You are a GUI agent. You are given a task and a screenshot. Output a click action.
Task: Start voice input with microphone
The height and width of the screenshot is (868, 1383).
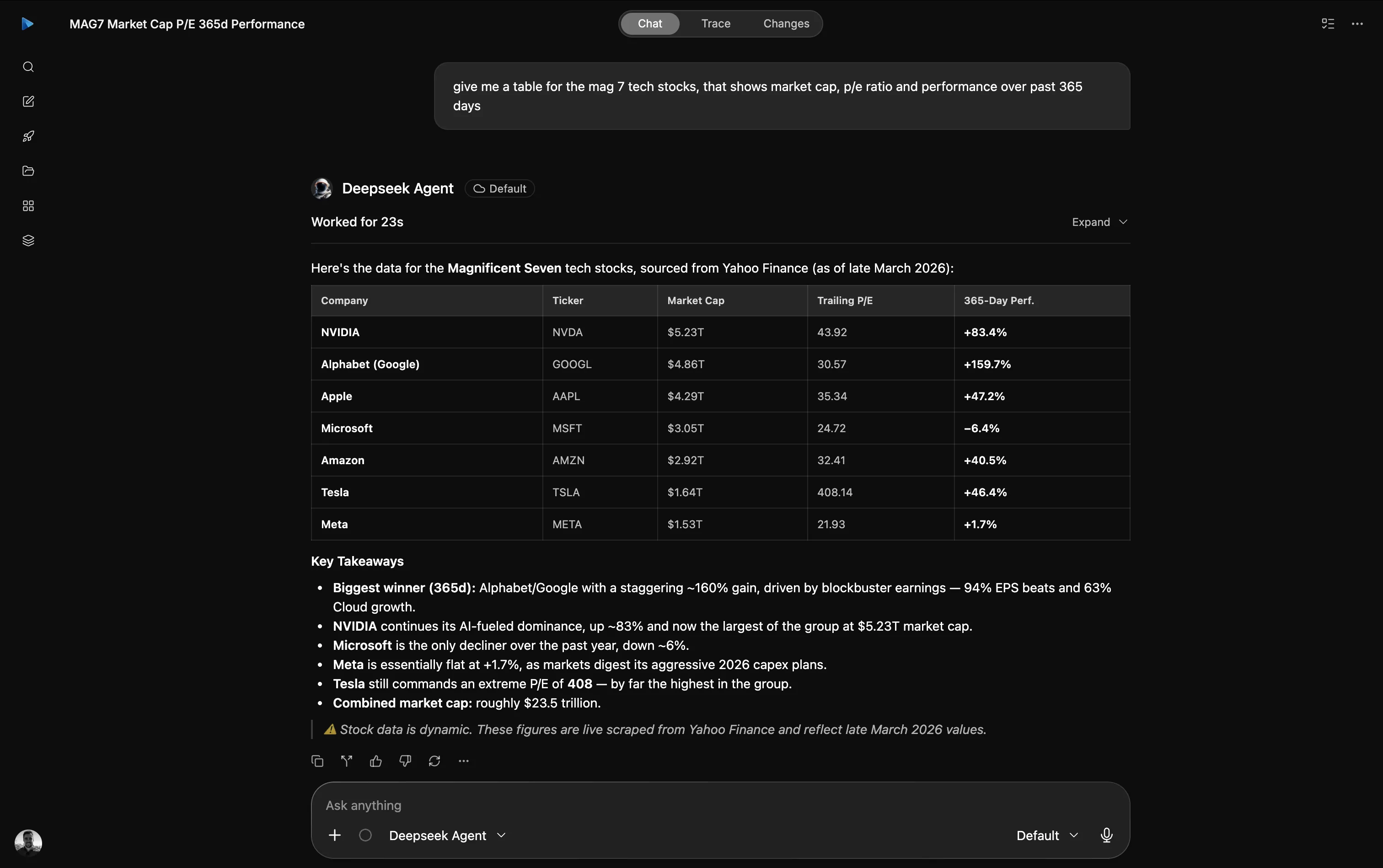coord(1107,835)
